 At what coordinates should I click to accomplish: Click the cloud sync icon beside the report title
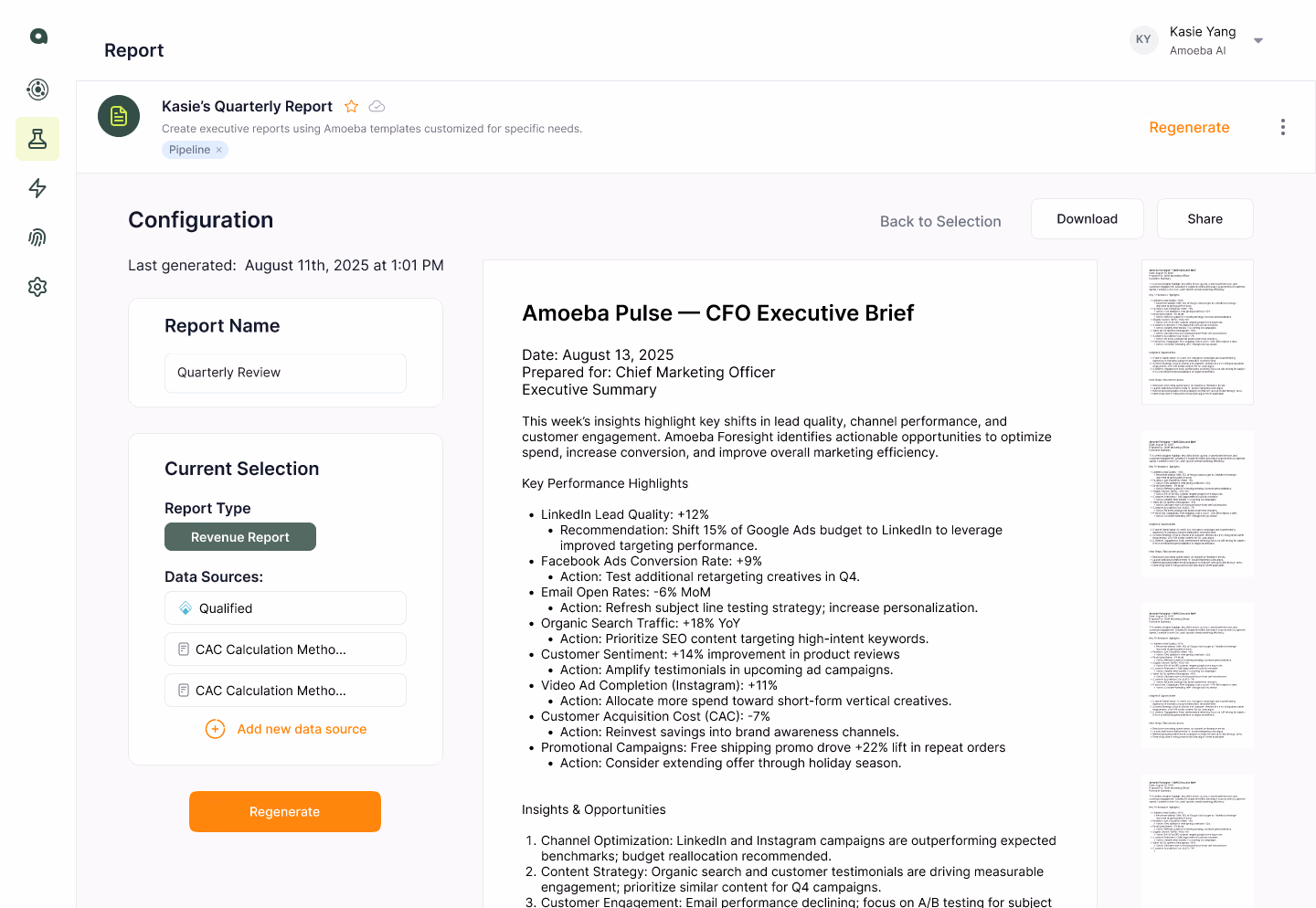(377, 107)
